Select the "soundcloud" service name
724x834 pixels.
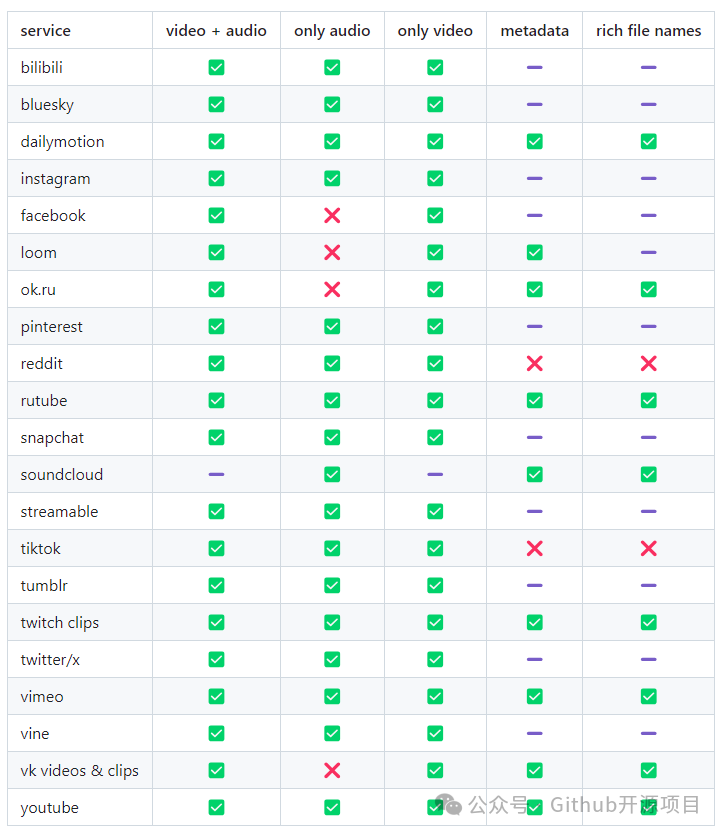[62, 474]
